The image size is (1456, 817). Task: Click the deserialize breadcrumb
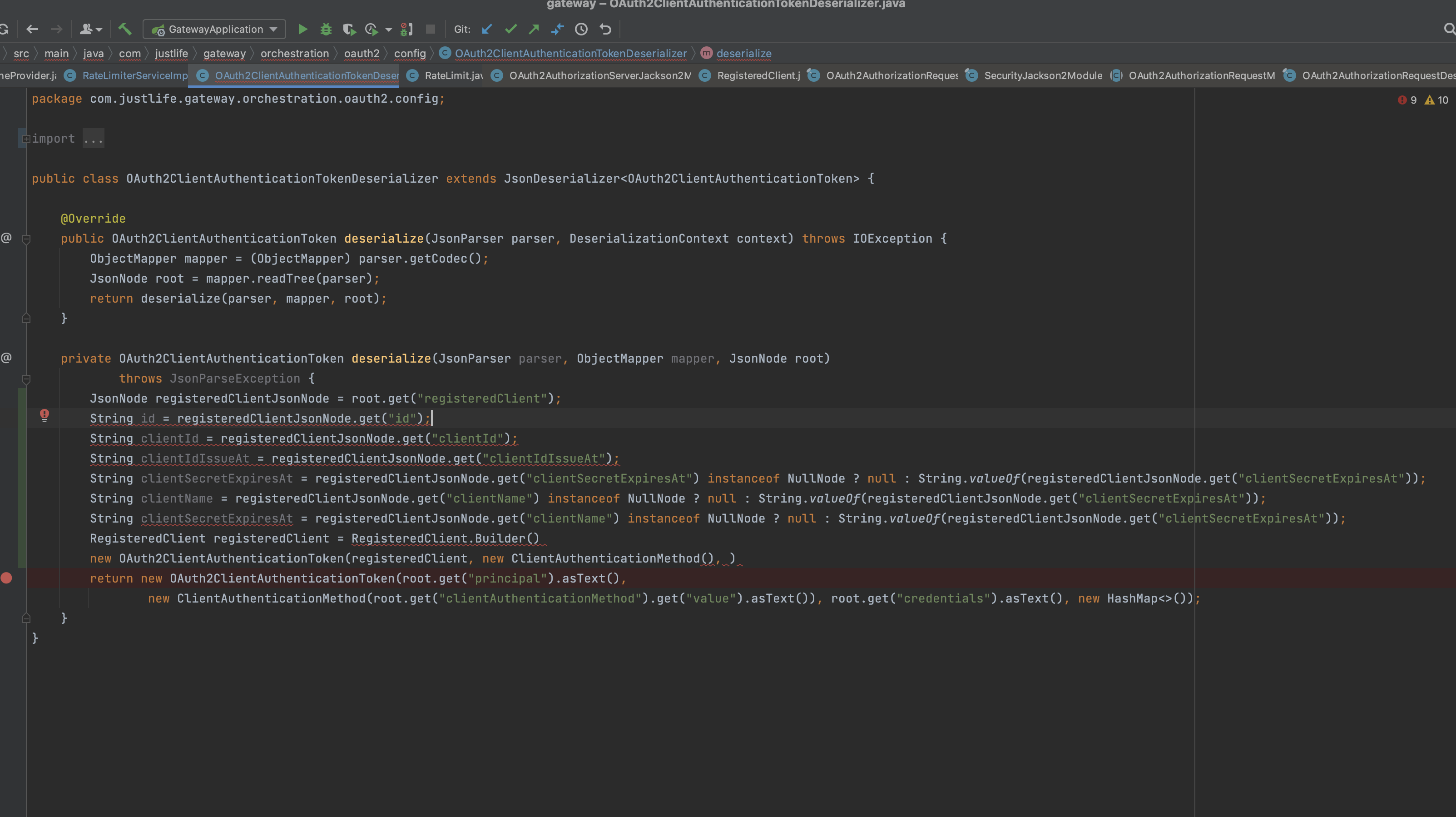743,53
